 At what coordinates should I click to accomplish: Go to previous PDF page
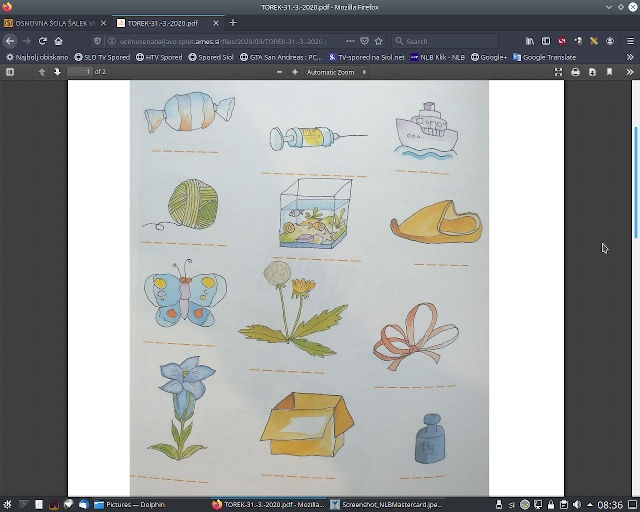(42, 72)
